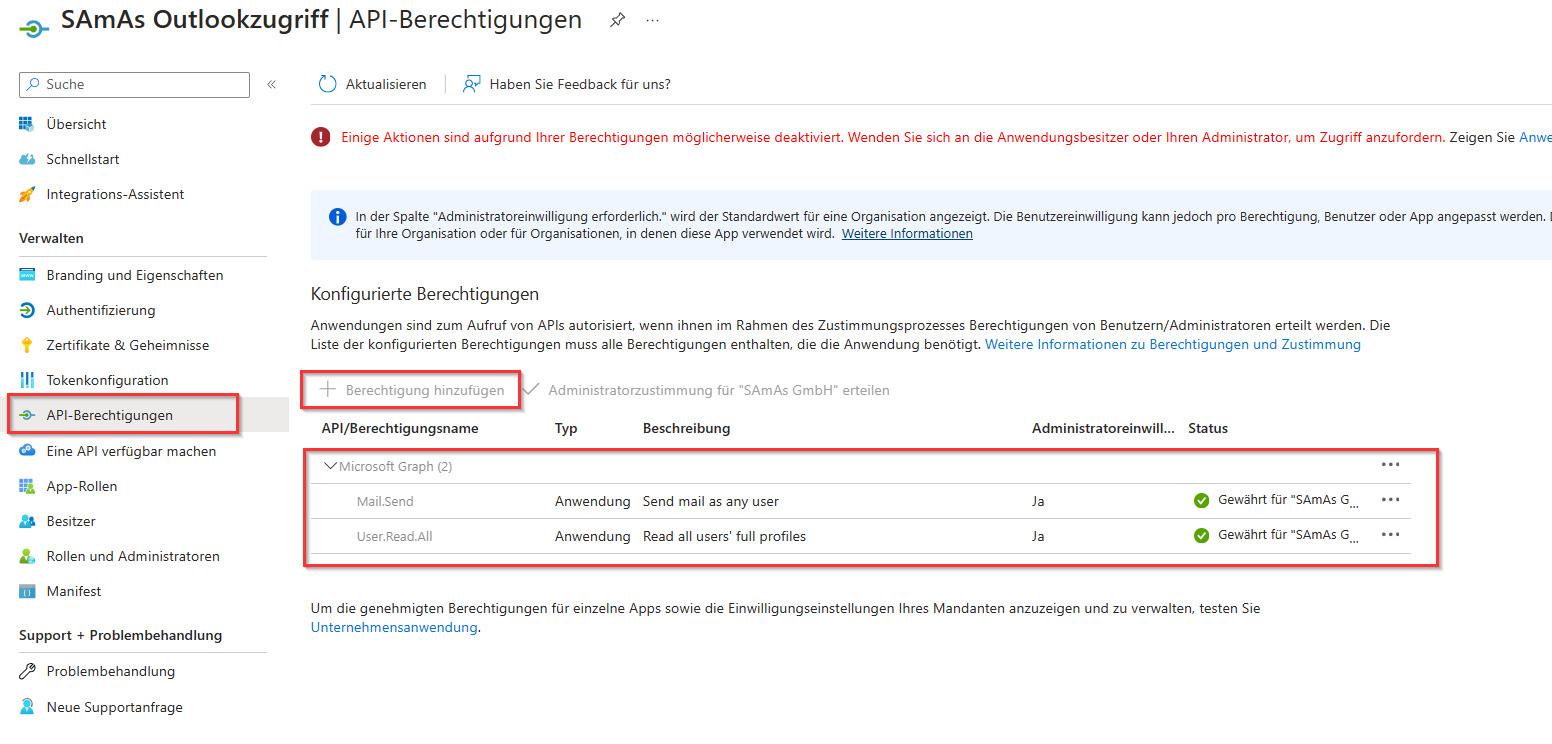Image resolution: width=1552 pixels, height=744 pixels.
Task: Click the Beschreibung column header
Action: click(686, 428)
